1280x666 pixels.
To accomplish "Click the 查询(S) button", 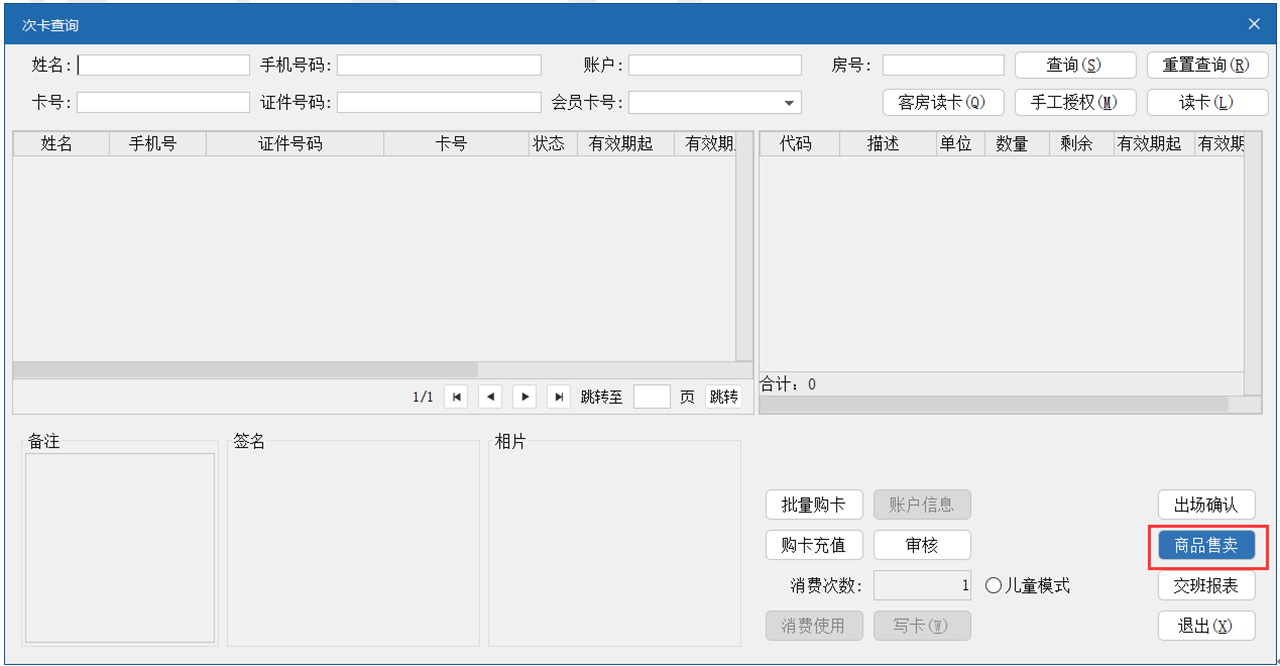I will [x=1075, y=65].
